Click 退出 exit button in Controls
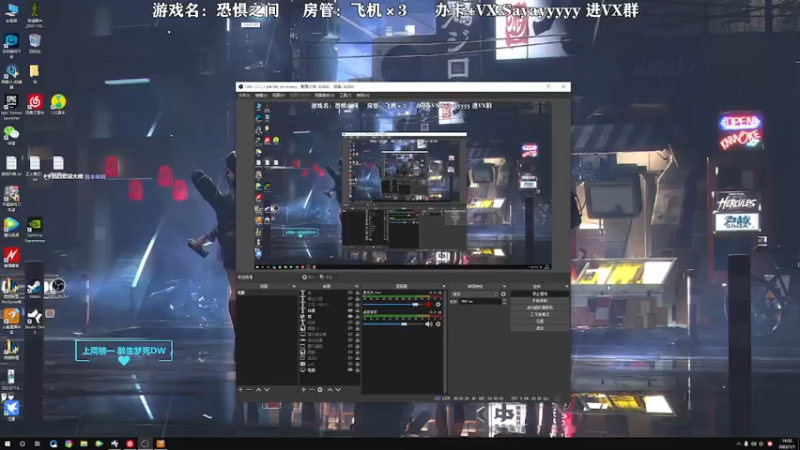Screen dimensions: 800x450 pos(540,328)
